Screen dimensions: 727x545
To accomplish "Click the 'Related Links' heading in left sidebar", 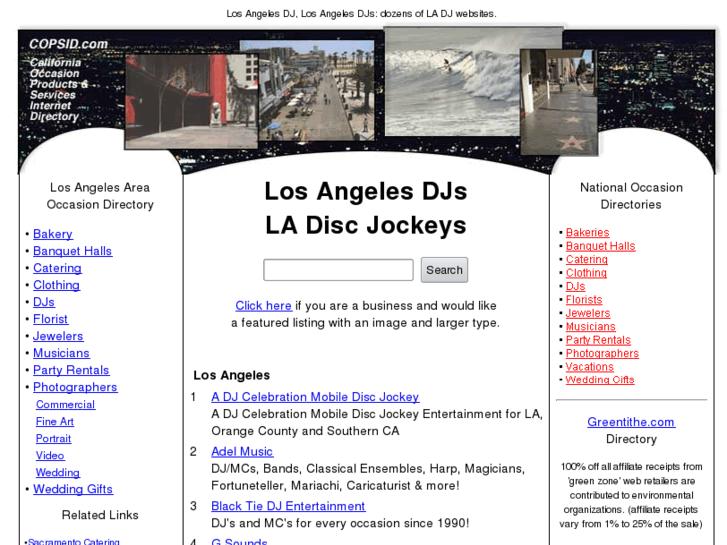I will click(100, 515).
